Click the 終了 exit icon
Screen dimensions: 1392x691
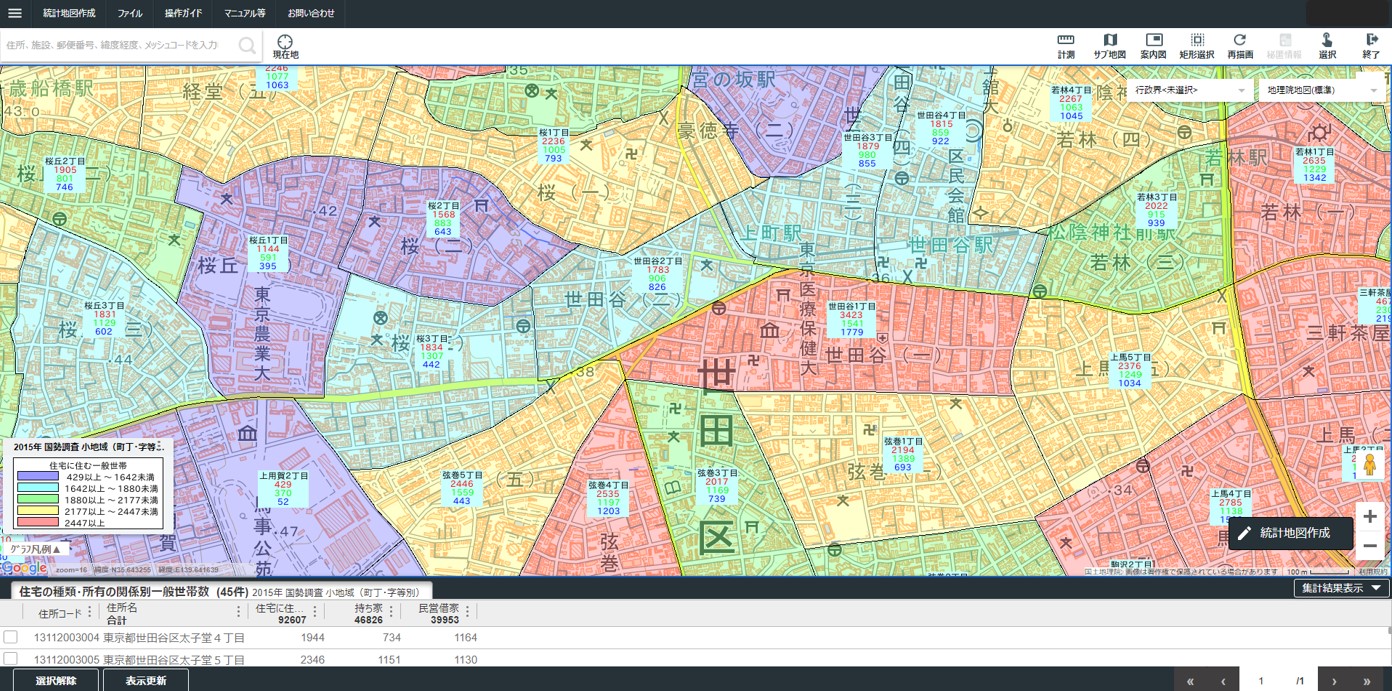(1371, 47)
